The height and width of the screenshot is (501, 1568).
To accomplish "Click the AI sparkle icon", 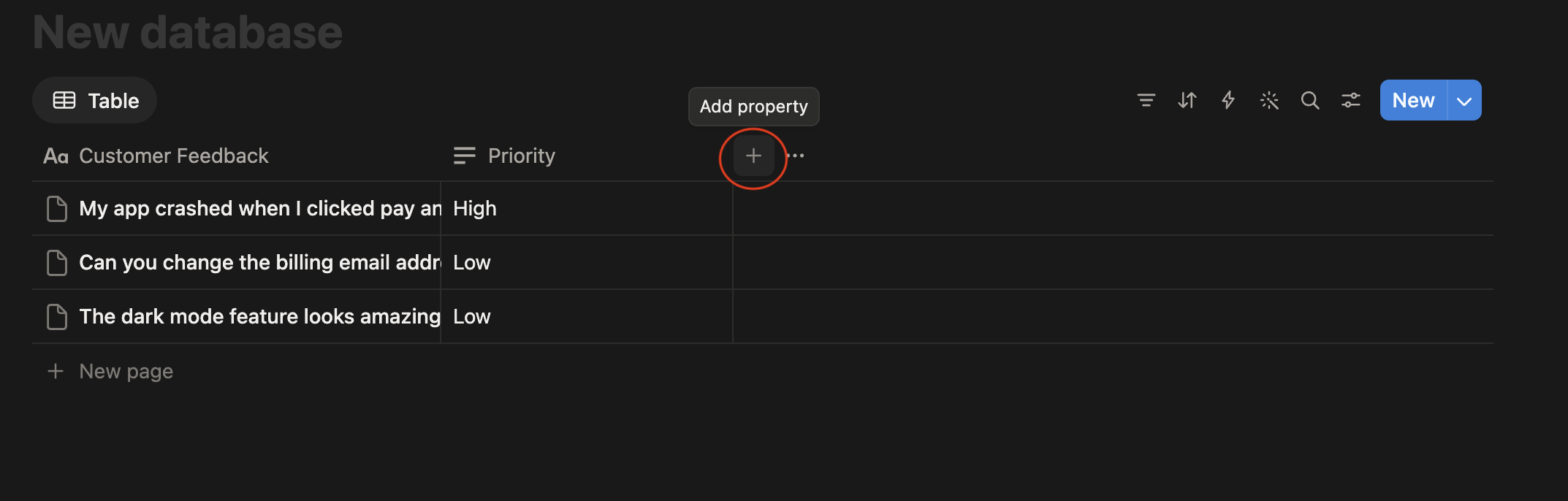I will point(1269,100).
